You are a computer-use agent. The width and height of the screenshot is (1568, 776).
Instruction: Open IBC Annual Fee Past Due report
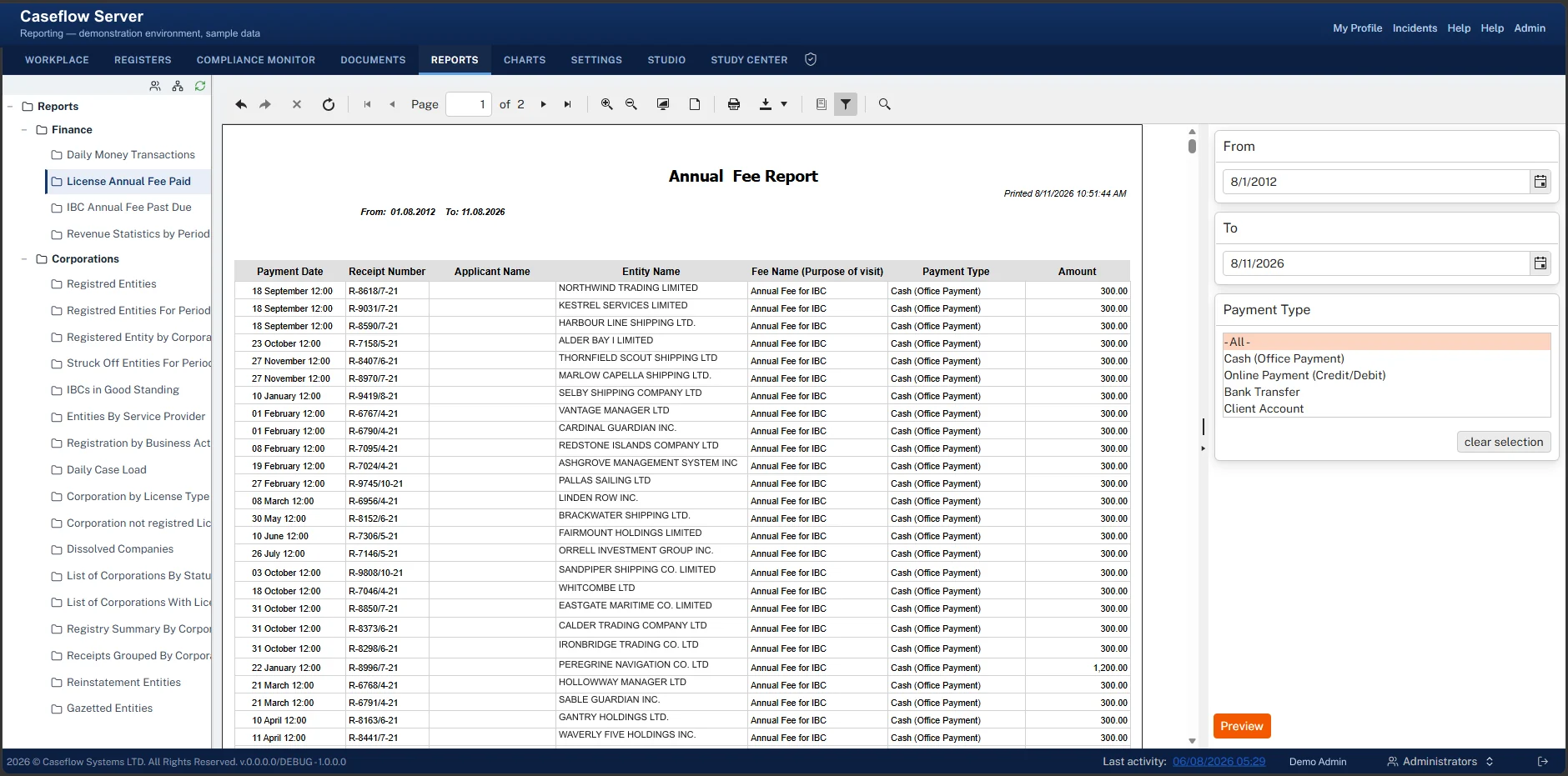point(129,208)
